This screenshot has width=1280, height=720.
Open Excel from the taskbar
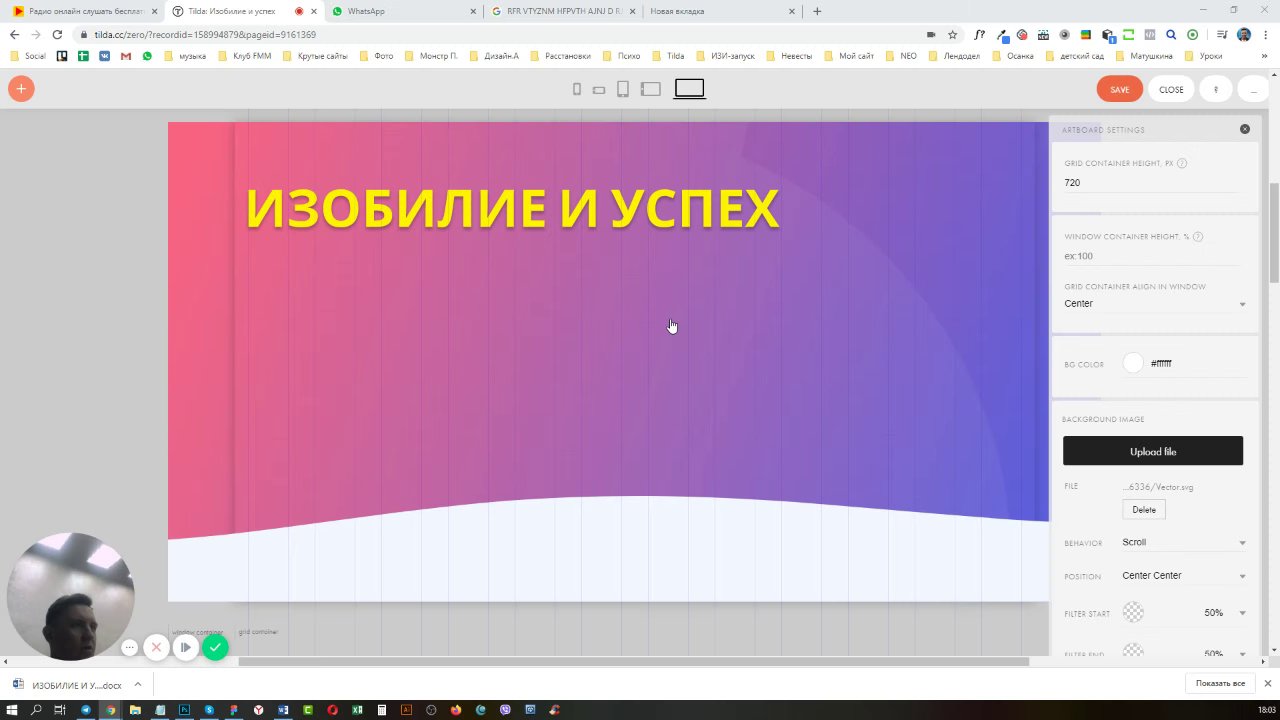click(x=357, y=710)
